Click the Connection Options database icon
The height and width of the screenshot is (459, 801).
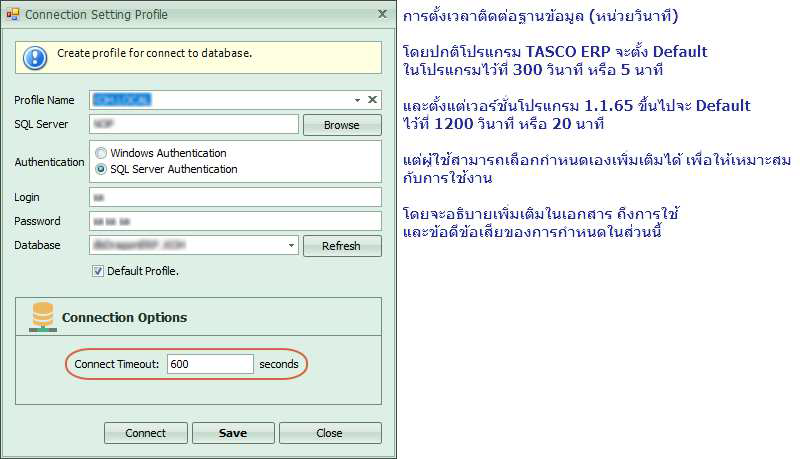point(43,317)
